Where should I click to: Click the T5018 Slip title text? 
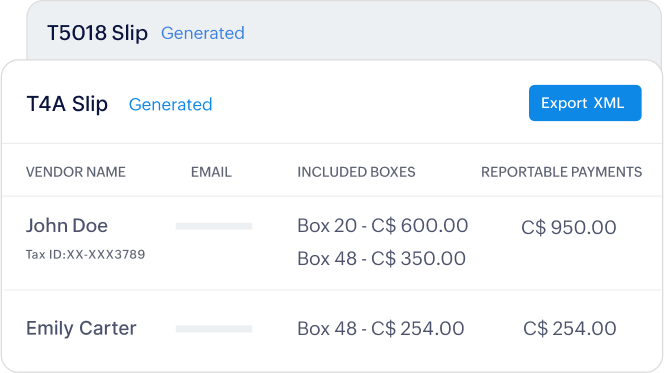pyautogui.click(x=97, y=33)
